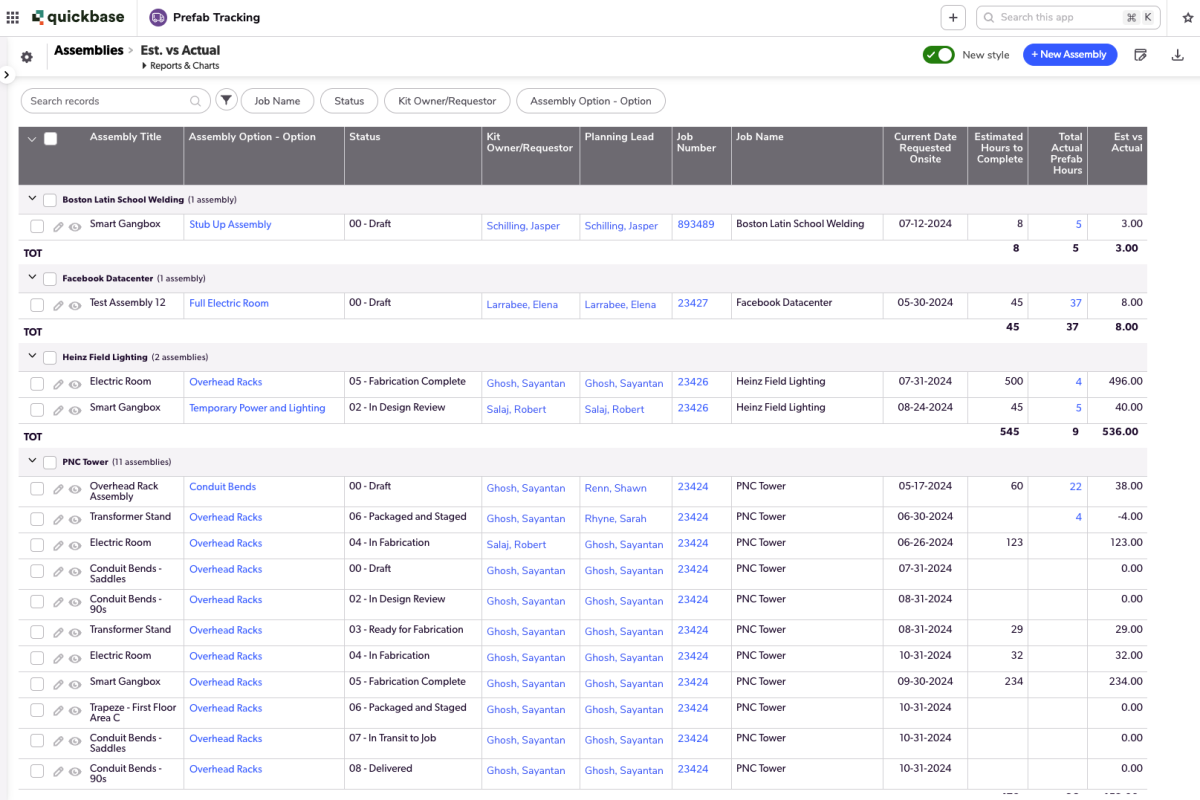1200x800 pixels.
Task: Click inside the Search records field
Action: pyautogui.click(x=100, y=100)
